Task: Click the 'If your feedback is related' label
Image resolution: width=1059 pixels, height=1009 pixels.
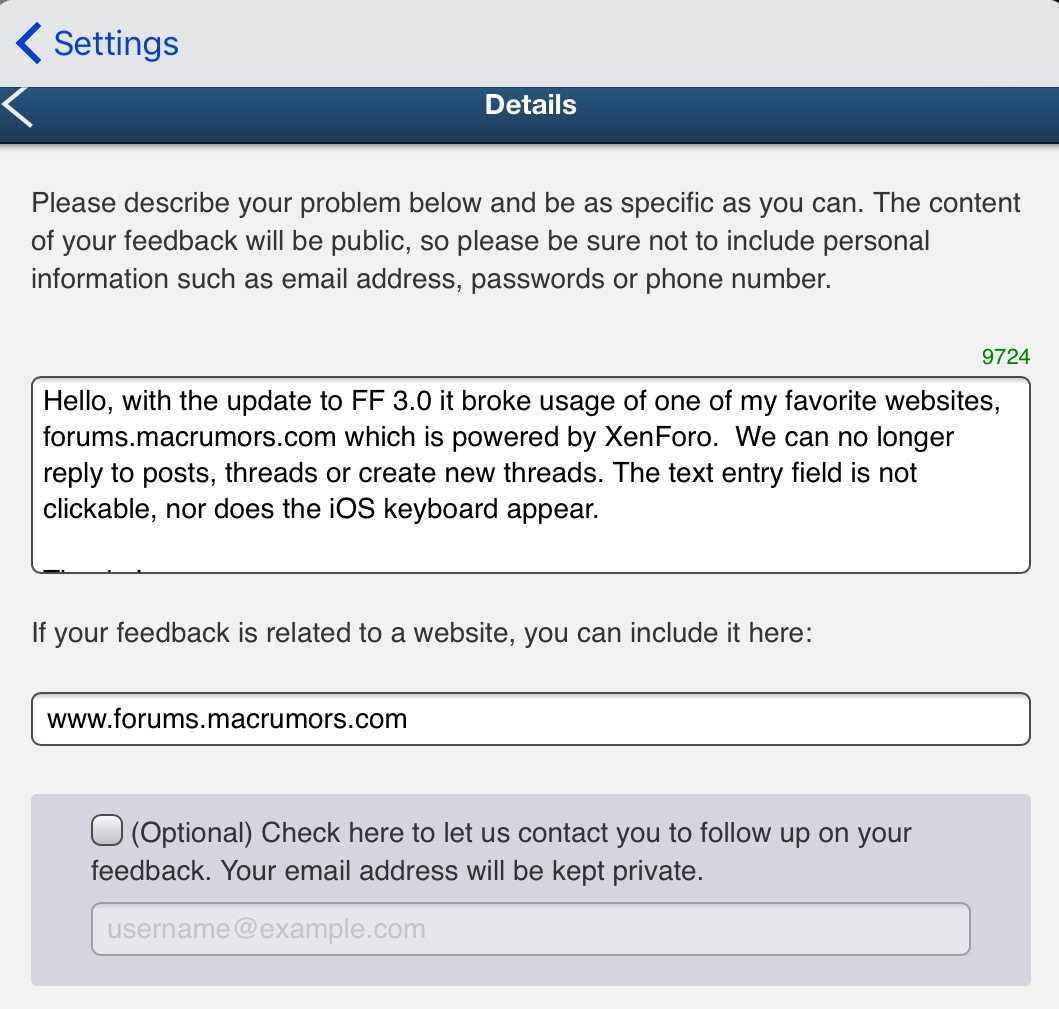Action: tap(421, 632)
